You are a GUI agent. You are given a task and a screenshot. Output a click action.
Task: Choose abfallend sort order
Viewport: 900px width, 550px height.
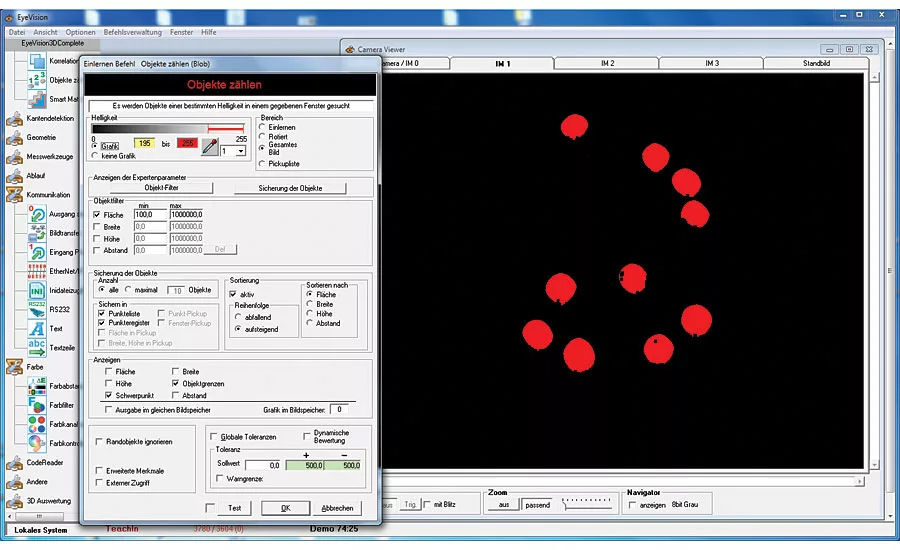point(238,317)
